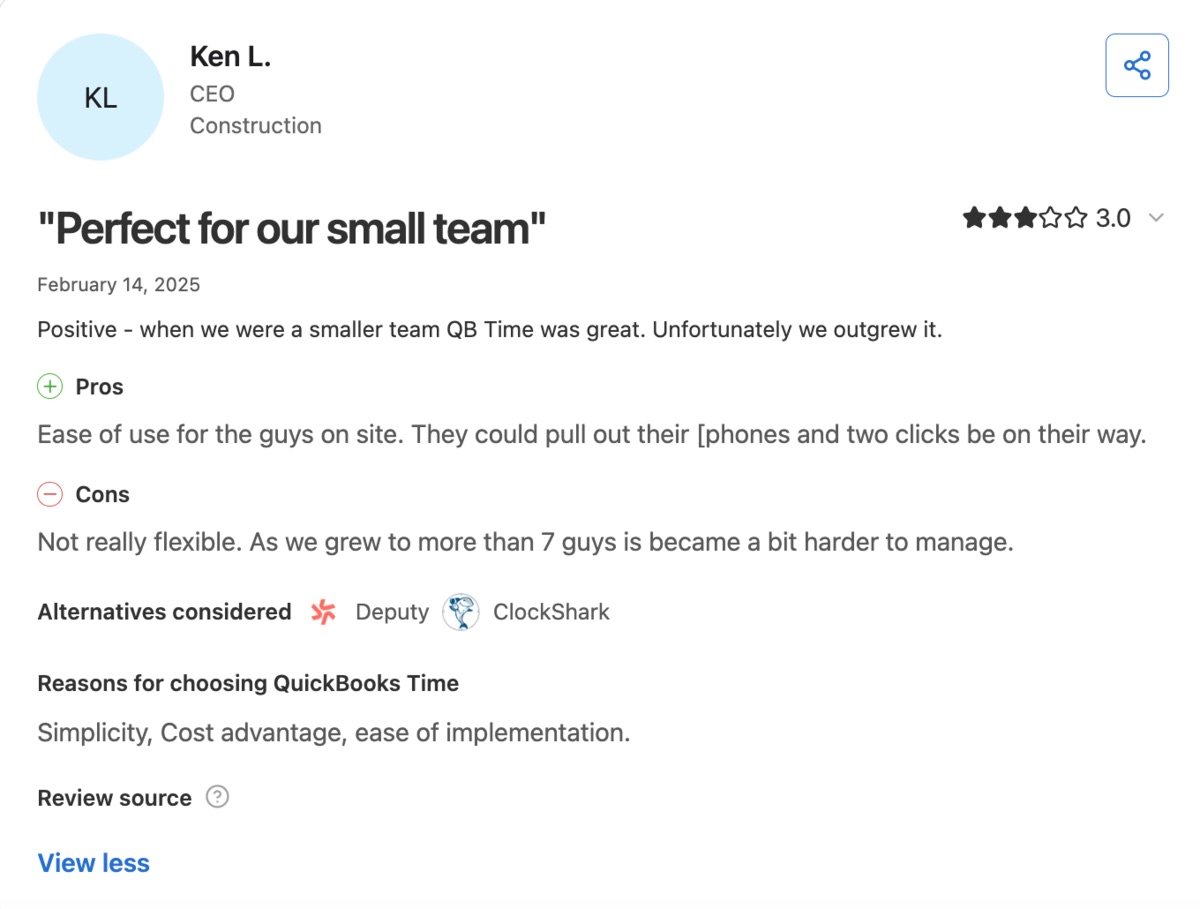1200x909 pixels.
Task: Click the Alternatives considered label
Action: pos(165,612)
